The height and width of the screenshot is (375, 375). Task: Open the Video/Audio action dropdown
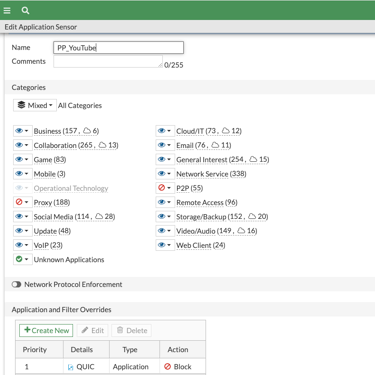click(165, 231)
